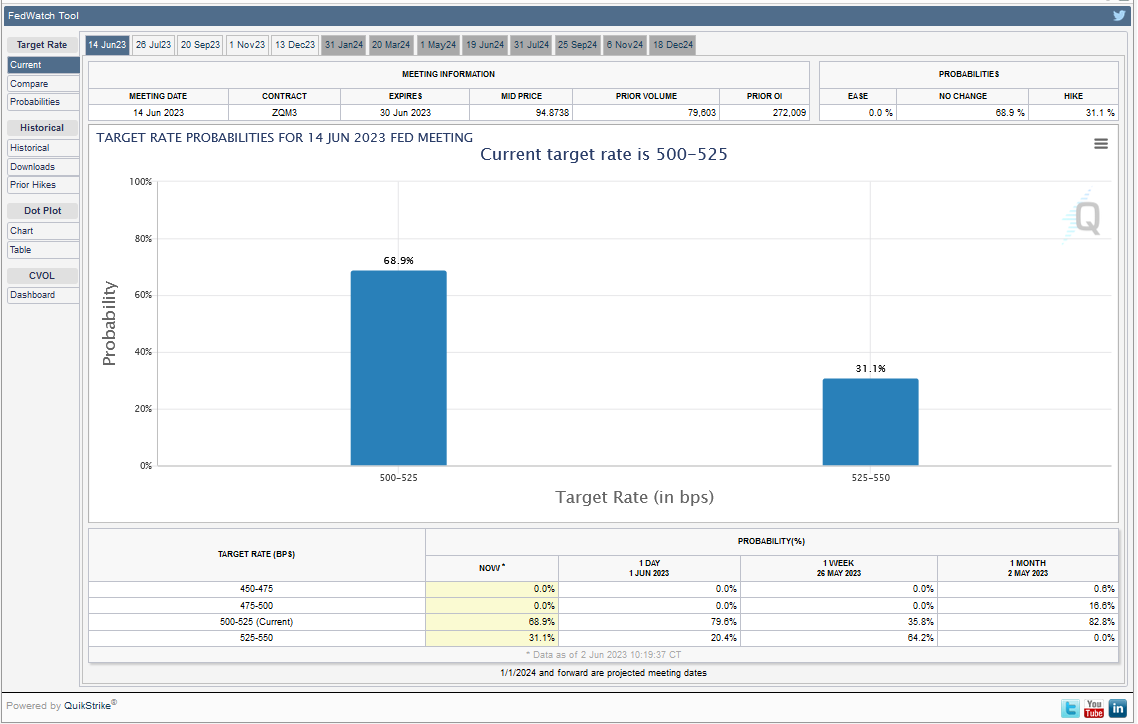Click the 1 WEEK 26 MAY 2023 column header

tap(839, 568)
